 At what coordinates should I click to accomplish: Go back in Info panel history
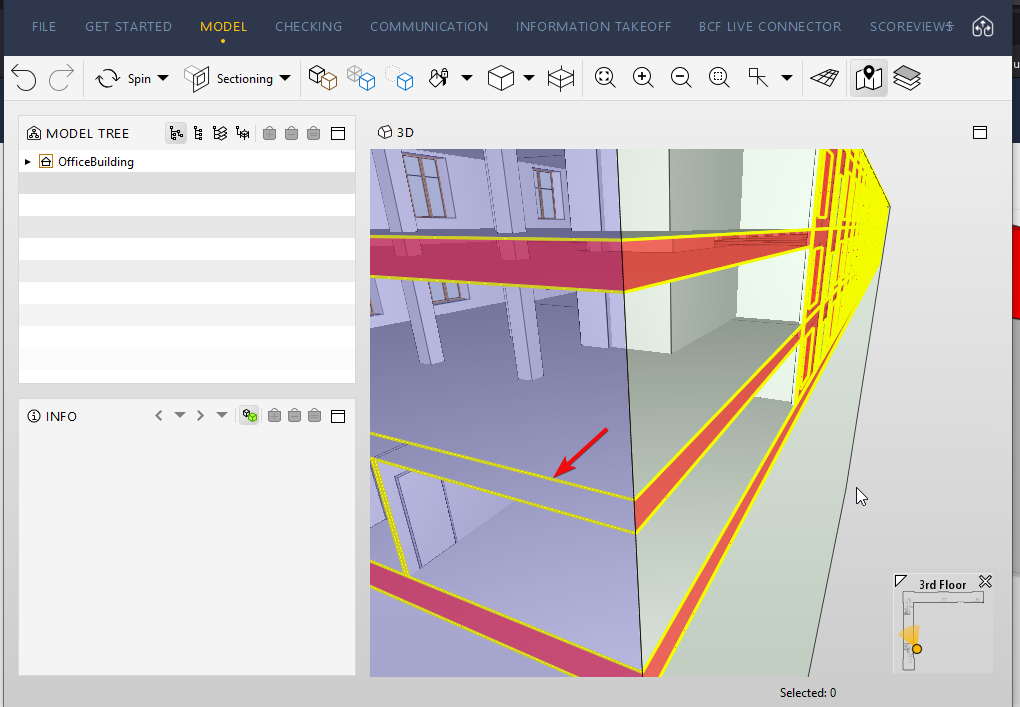click(x=159, y=415)
